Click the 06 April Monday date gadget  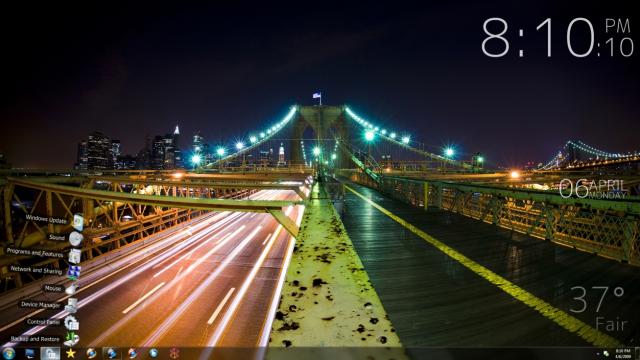coord(593,189)
